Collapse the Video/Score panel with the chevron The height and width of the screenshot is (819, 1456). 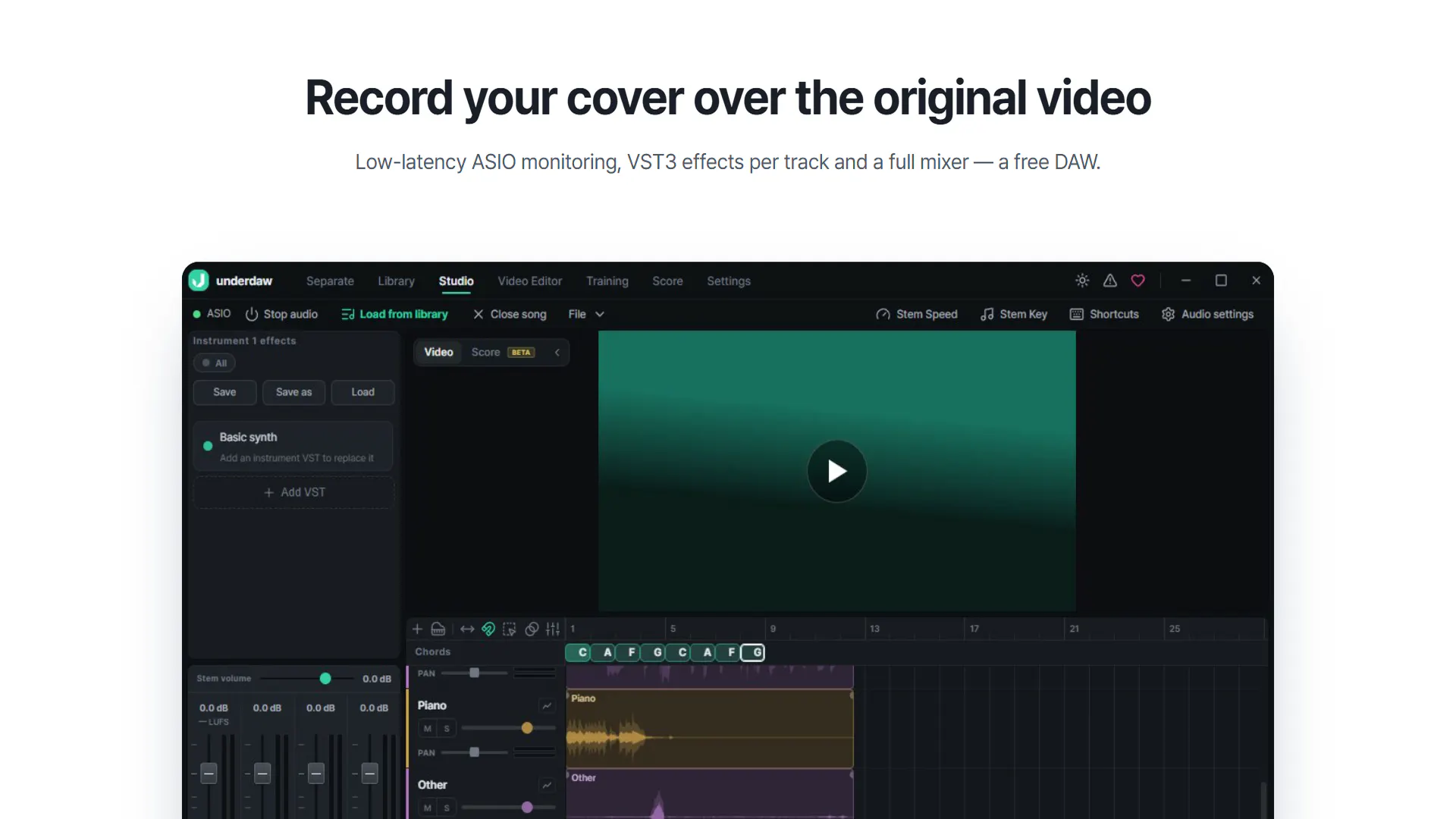click(x=557, y=352)
